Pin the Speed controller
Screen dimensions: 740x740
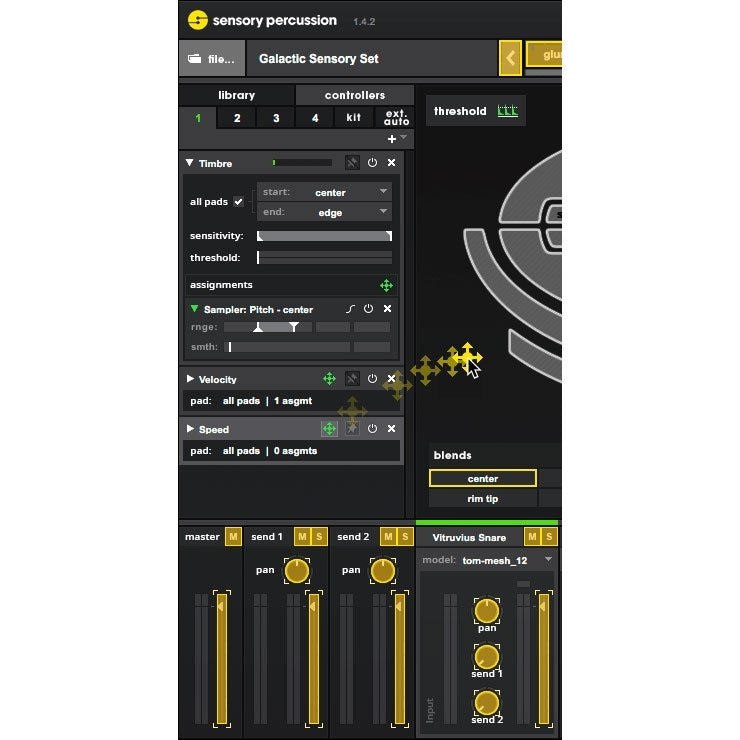[x=352, y=429]
